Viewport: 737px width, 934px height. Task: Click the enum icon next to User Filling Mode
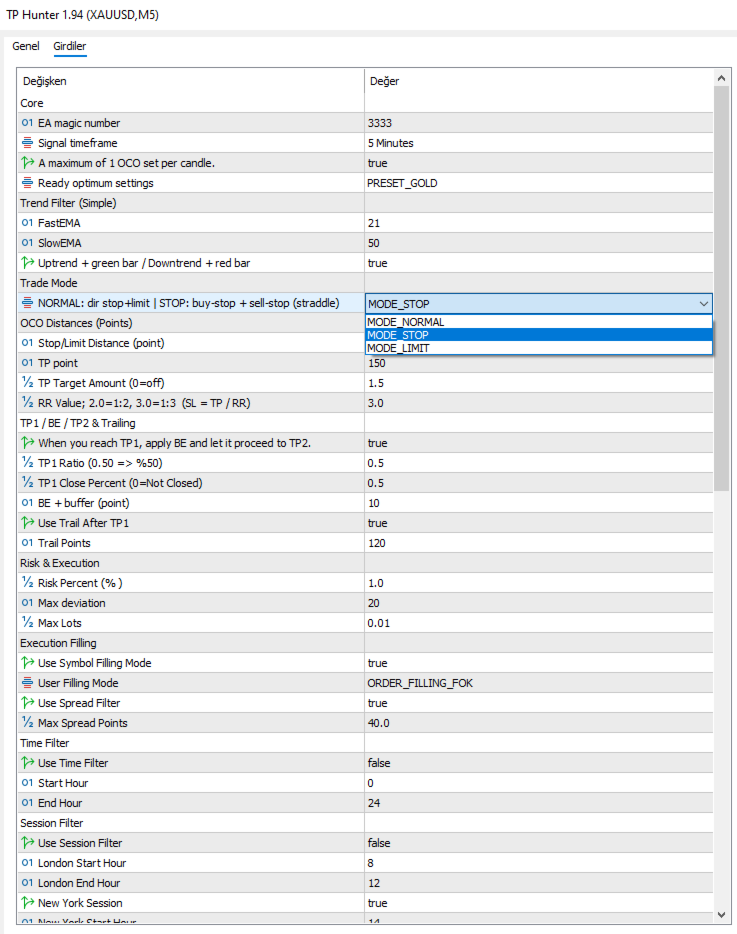(27, 683)
